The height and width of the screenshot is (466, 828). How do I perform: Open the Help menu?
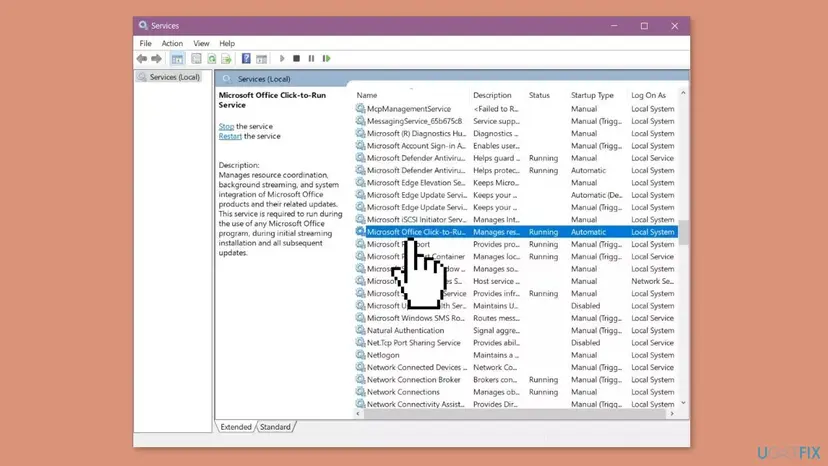(x=227, y=43)
